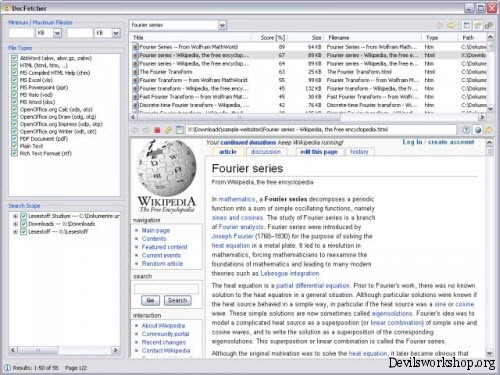Open the partial differential equation link
The width and height of the screenshot is (500, 375).
tap(313, 286)
